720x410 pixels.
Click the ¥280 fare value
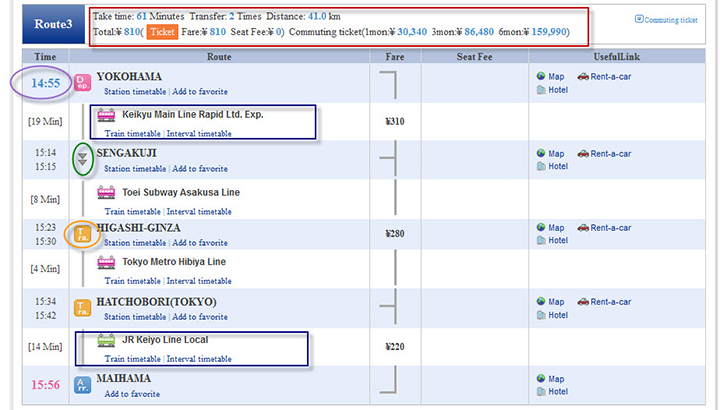tap(395, 234)
